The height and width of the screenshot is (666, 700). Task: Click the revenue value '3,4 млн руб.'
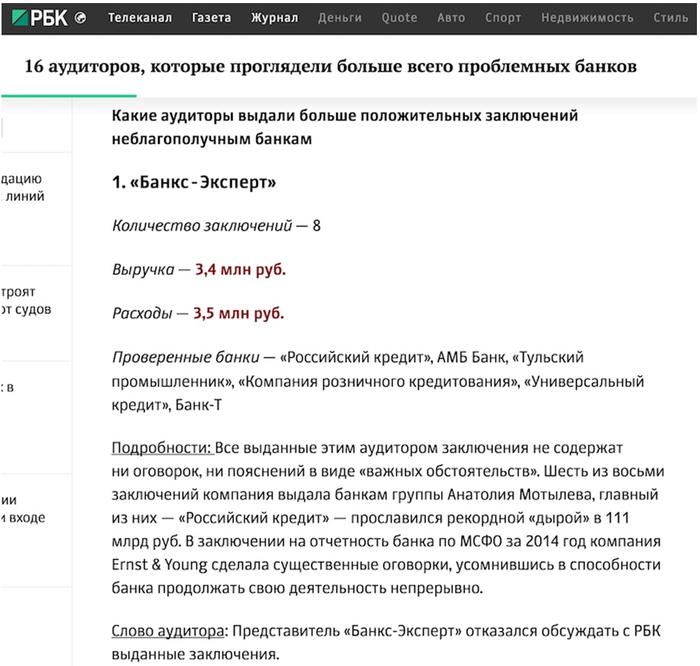coord(240,270)
